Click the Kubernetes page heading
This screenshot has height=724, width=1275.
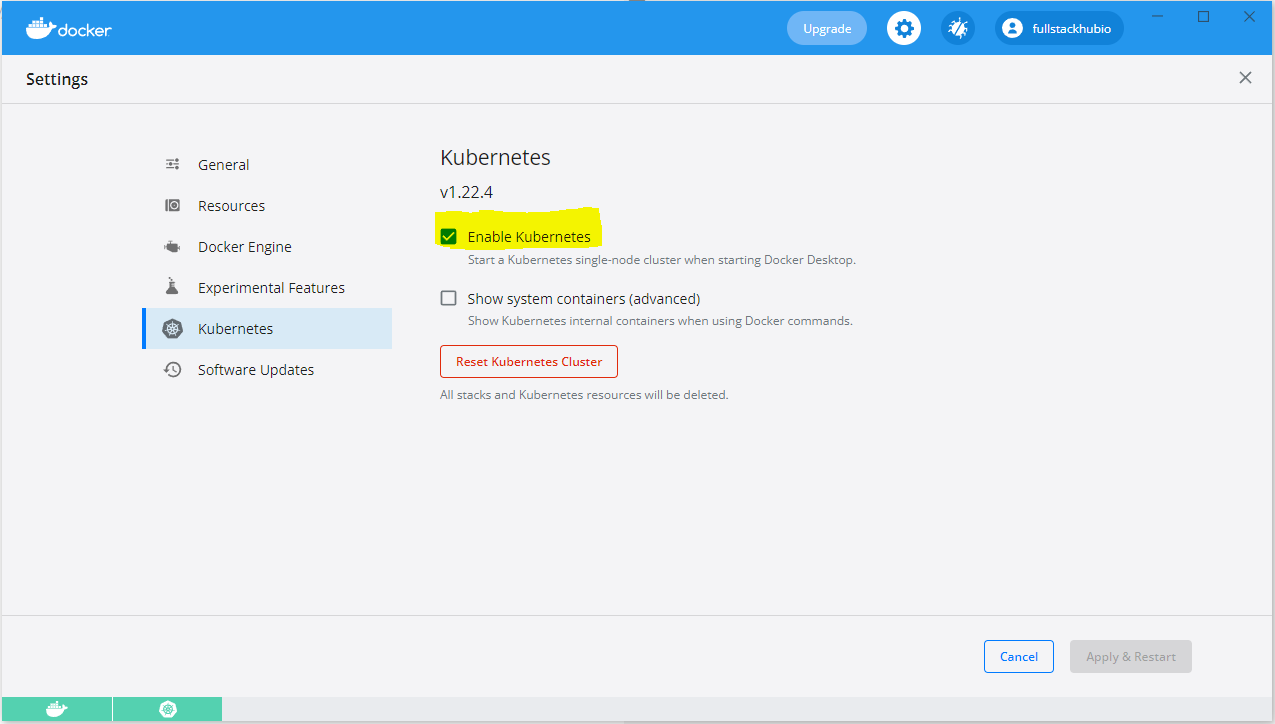point(496,157)
